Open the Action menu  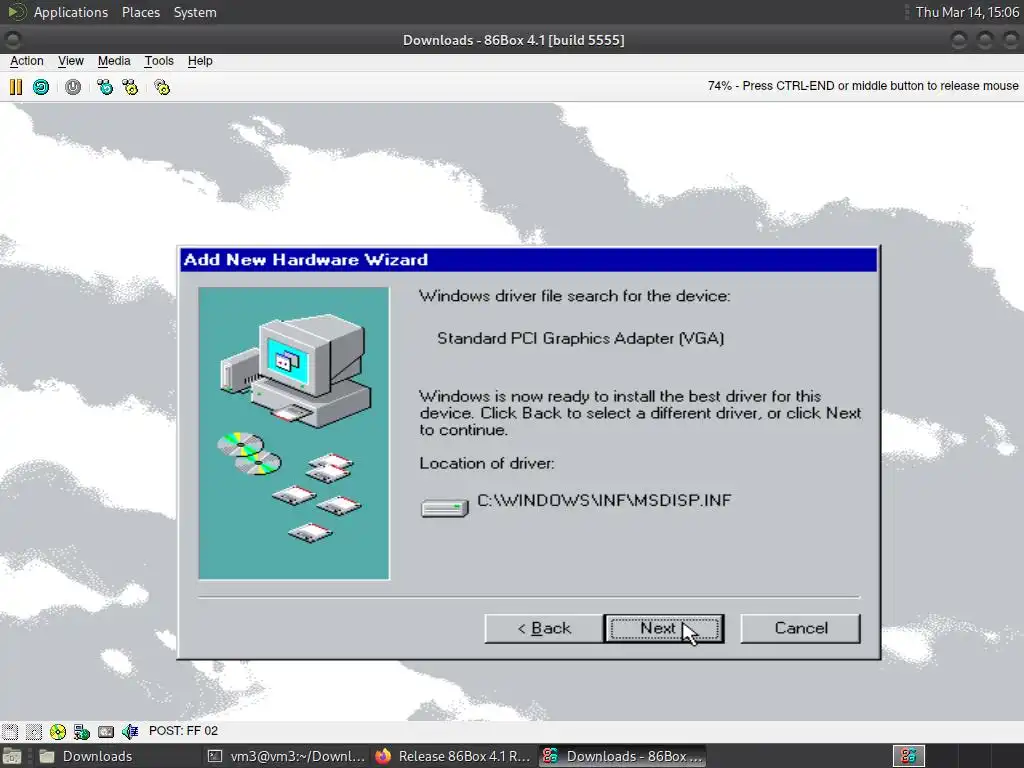click(27, 61)
